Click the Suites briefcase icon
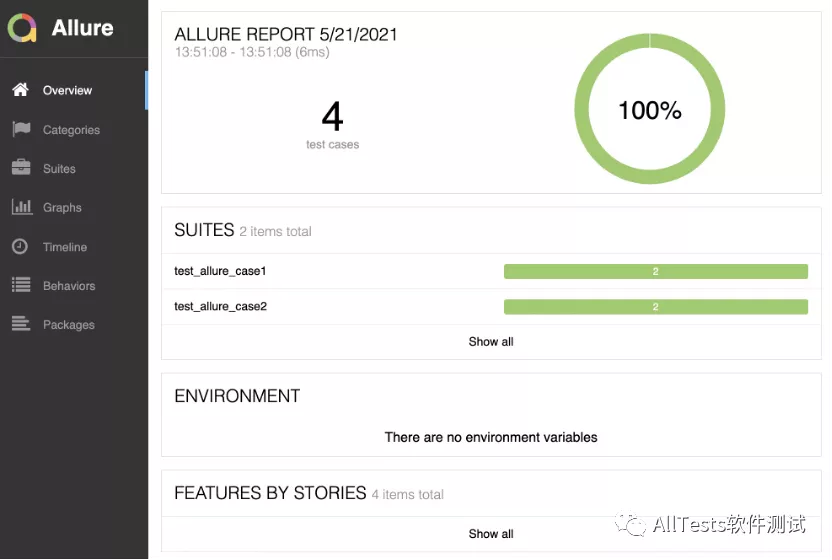The height and width of the screenshot is (560, 832). point(20,168)
